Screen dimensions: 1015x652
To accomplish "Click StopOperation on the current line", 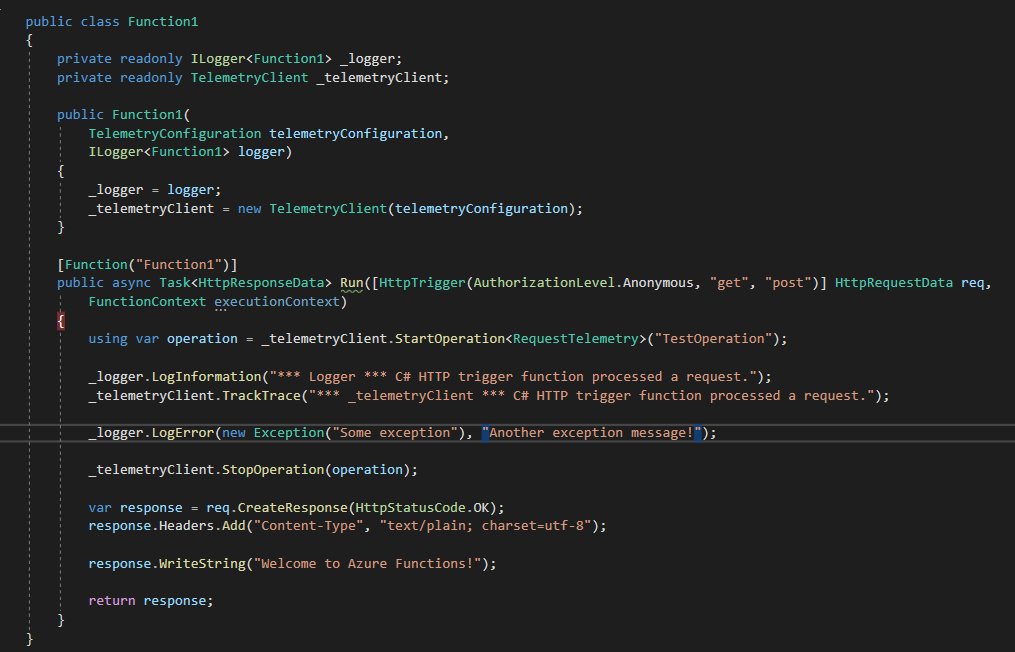I will pyautogui.click(x=275, y=469).
